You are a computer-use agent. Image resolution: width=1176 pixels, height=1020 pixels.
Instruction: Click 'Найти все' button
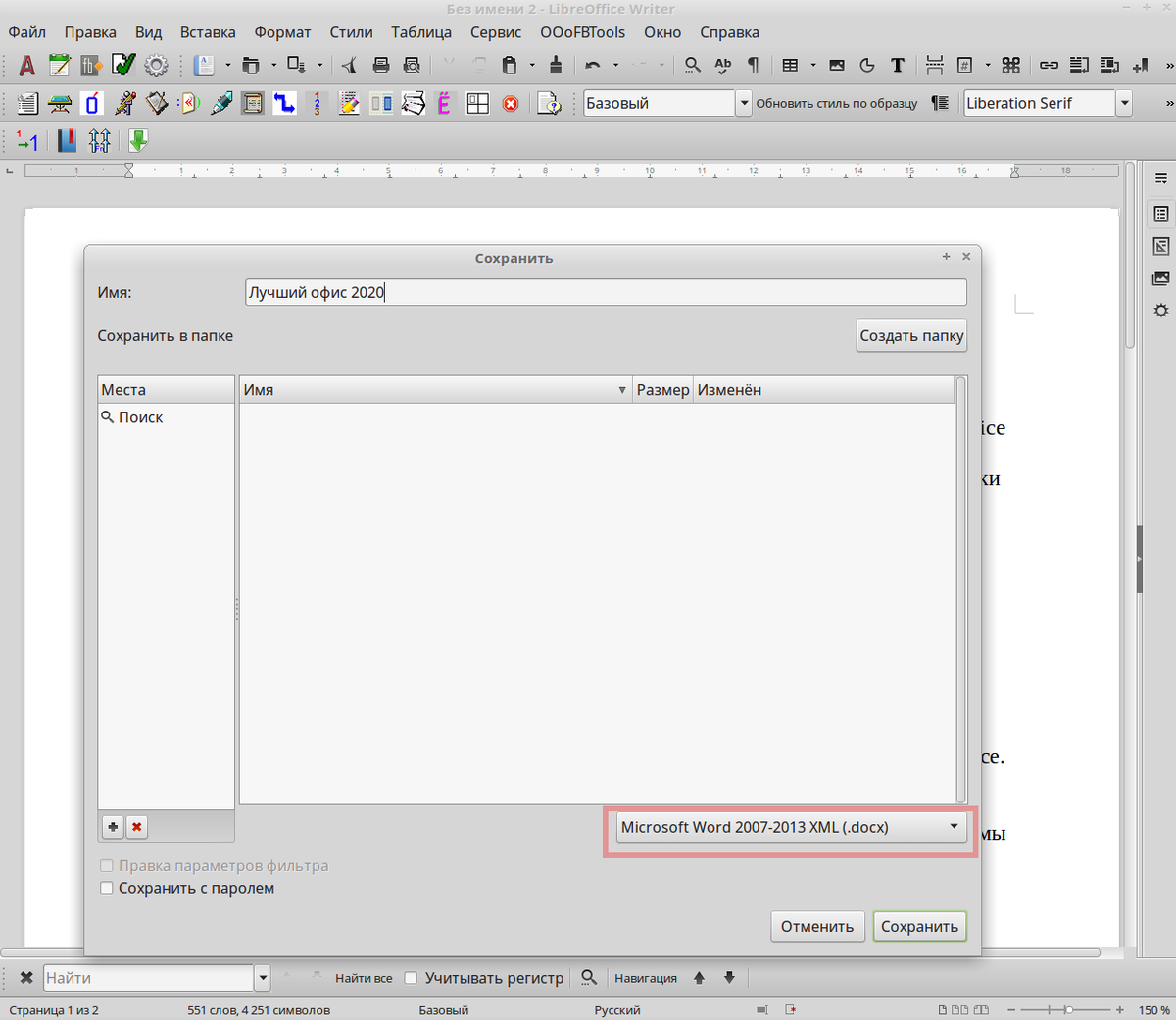pos(364,978)
